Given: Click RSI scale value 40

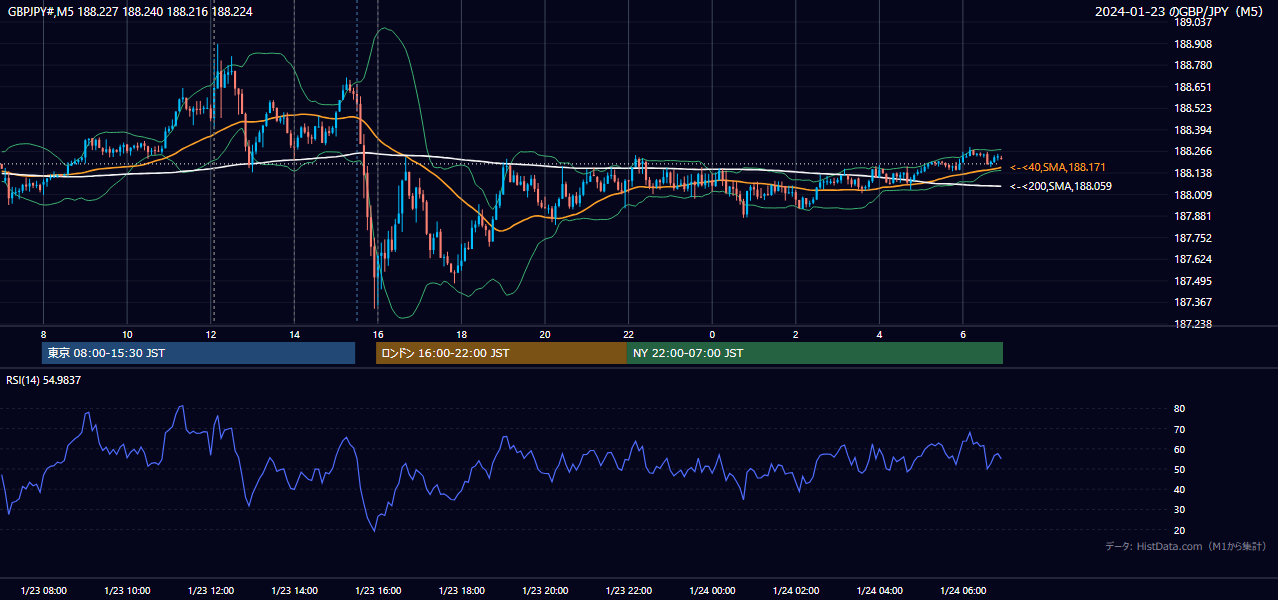Looking at the screenshot, I should click(1180, 489).
